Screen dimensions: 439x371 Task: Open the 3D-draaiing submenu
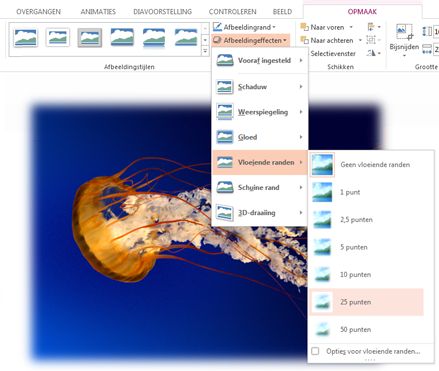click(x=260, y=213)
